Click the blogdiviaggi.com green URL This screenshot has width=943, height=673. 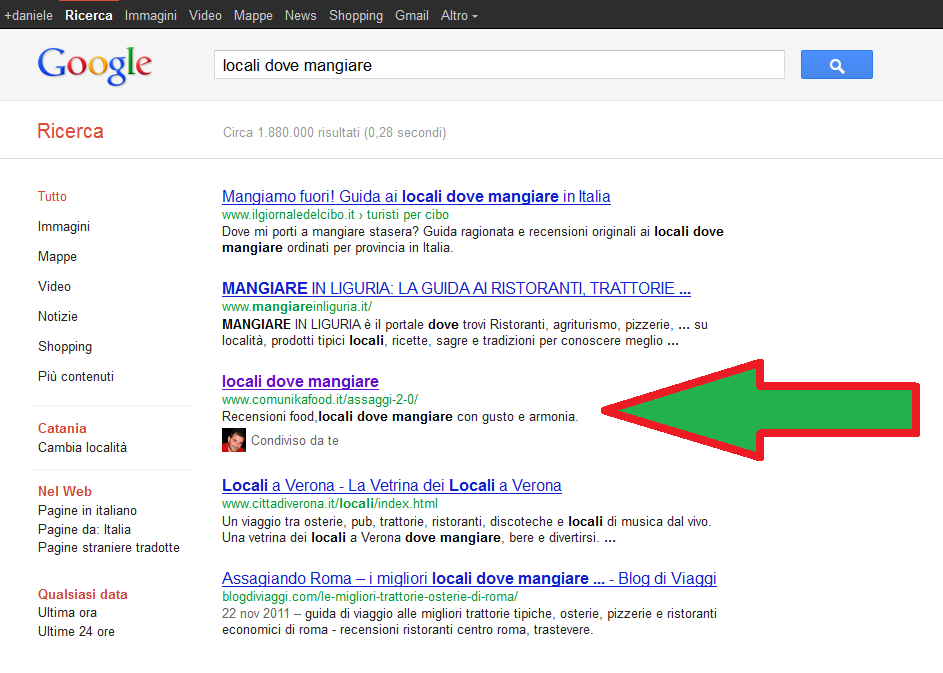[x=370, y=597]
